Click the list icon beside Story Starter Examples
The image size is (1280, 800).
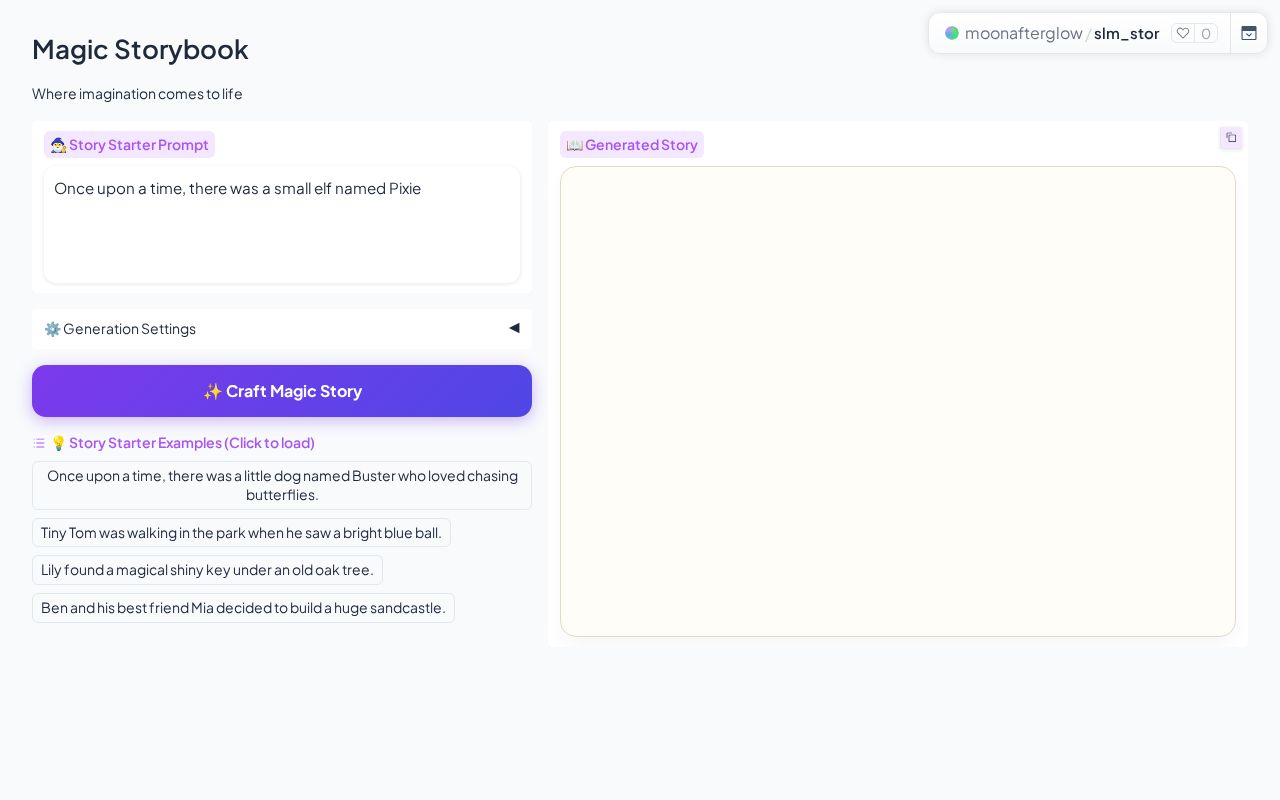39,443
